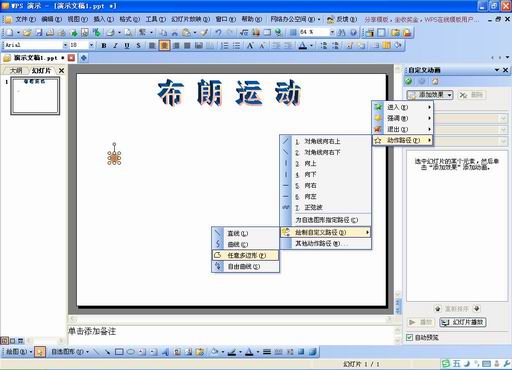Viewport: 512px width, 370px height.
Task: Select slide 1 thumbnail
Action: (35, 96)
